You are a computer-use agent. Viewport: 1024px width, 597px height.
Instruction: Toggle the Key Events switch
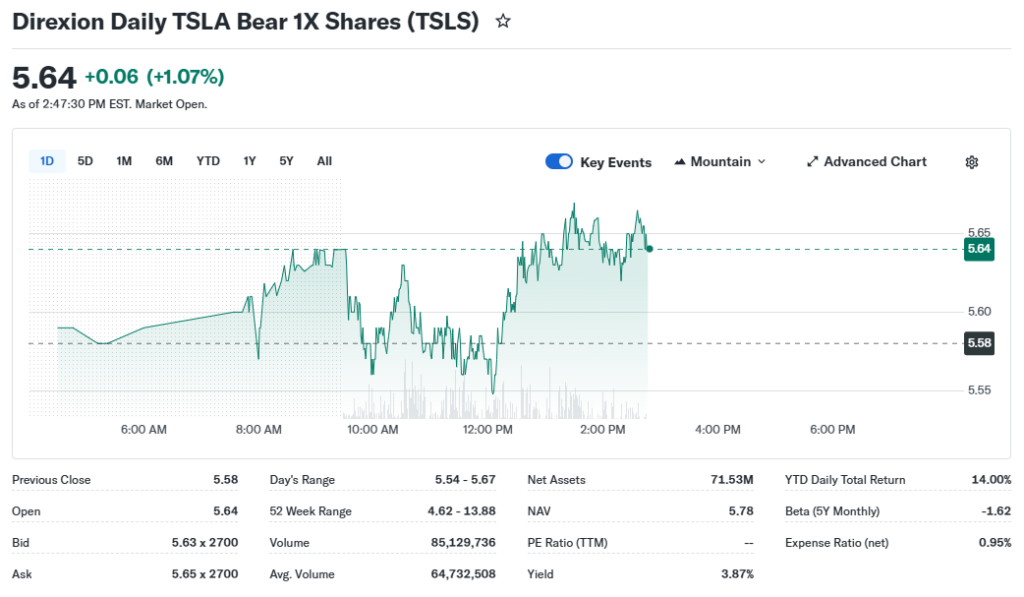(559, 162)
